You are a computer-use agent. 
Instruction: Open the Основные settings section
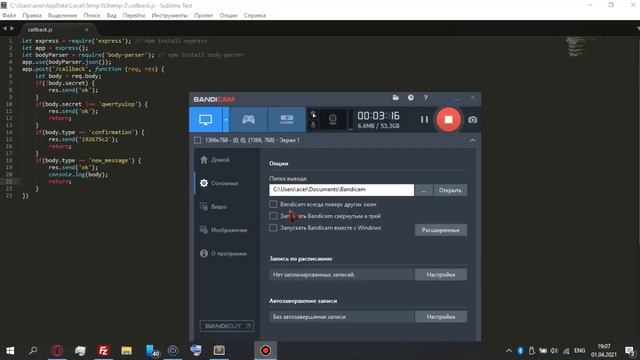click(219, 183)
